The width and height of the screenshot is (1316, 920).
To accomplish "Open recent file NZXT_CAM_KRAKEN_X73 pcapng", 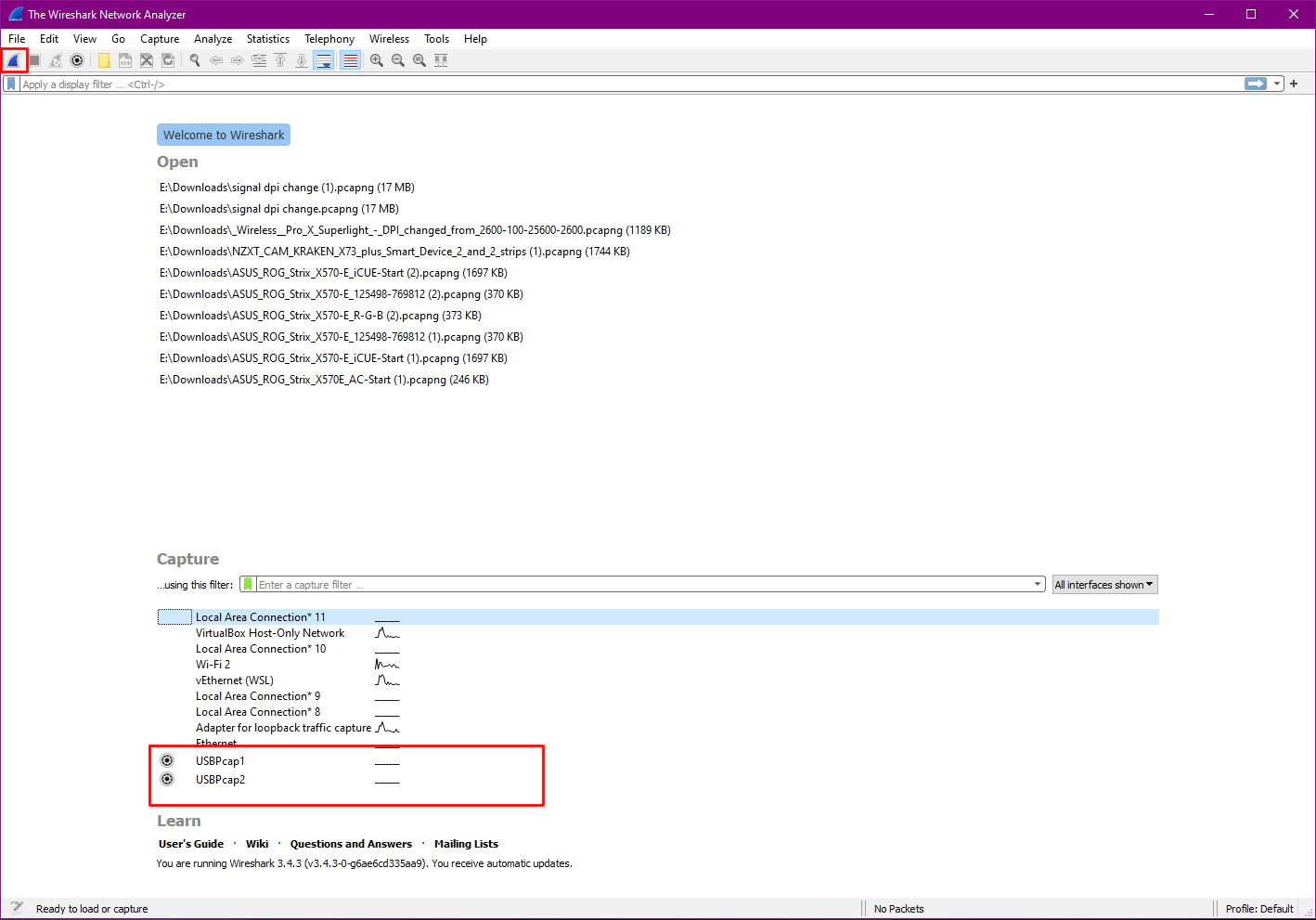I will (x=394, y=252).
